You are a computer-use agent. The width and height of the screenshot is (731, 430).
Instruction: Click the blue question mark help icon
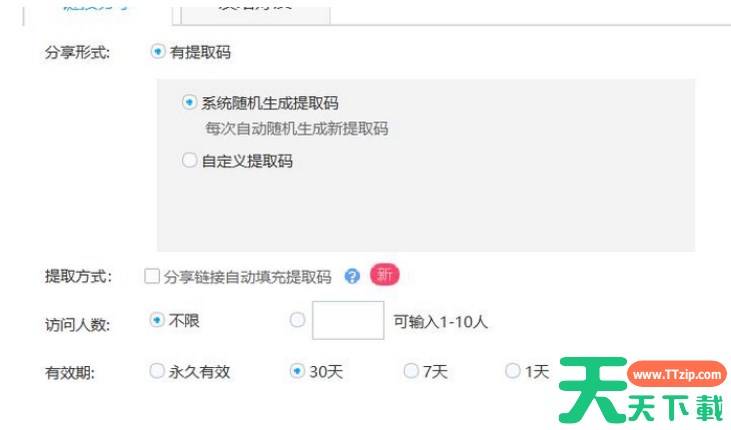coord(352,276)
